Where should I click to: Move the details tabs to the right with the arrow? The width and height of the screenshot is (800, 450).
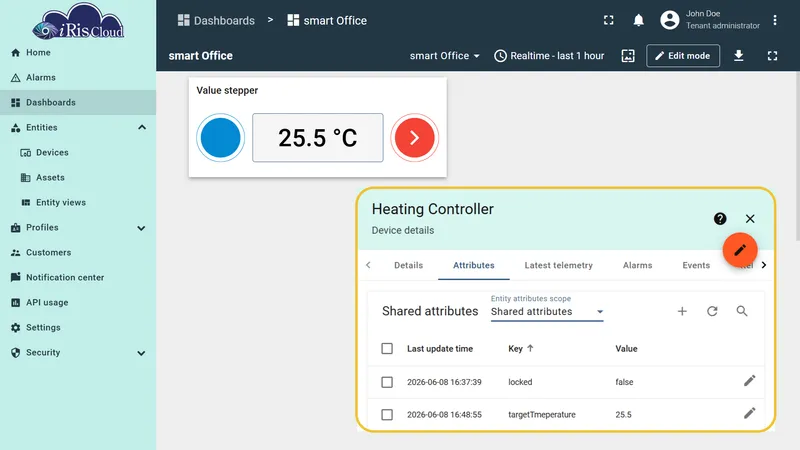click(764, 265)
